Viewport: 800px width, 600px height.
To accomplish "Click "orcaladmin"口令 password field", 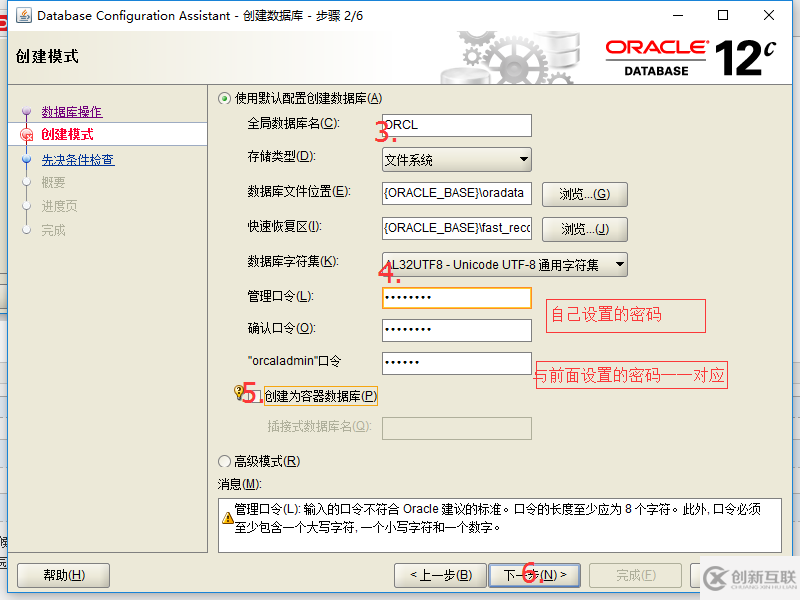I will 457,363.
